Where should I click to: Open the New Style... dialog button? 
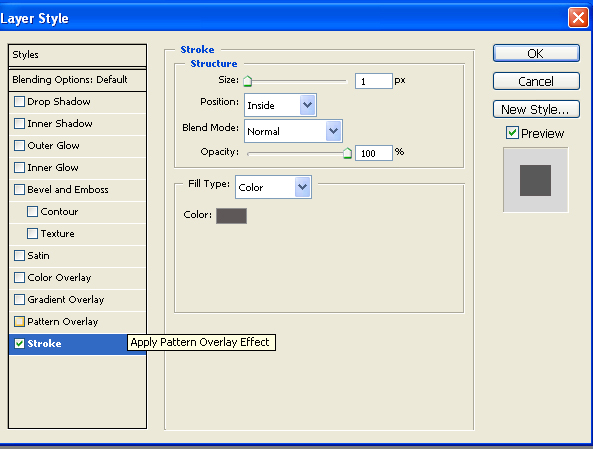coord(536,109)
